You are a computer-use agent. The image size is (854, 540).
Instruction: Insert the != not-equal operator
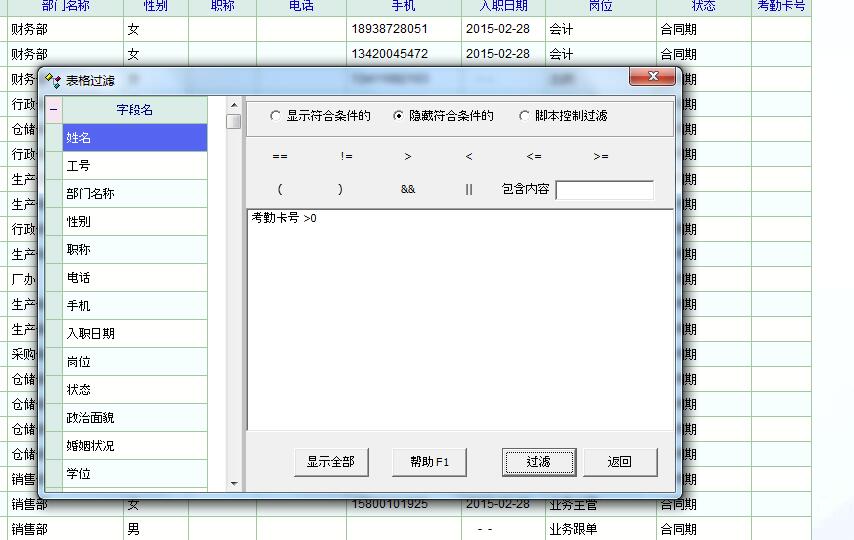346,157
